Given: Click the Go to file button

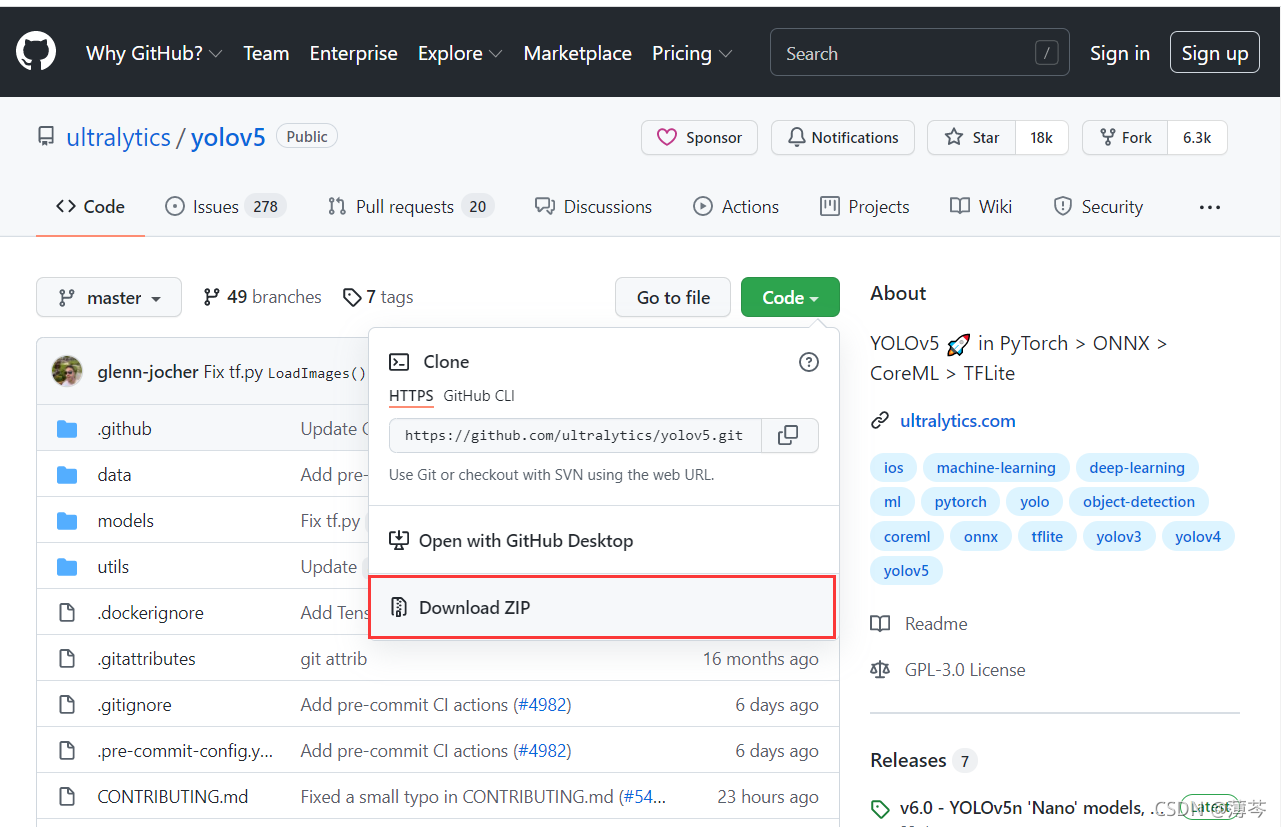Looking at the screenshot, I should pyautogui.click(x=674, y=297).
